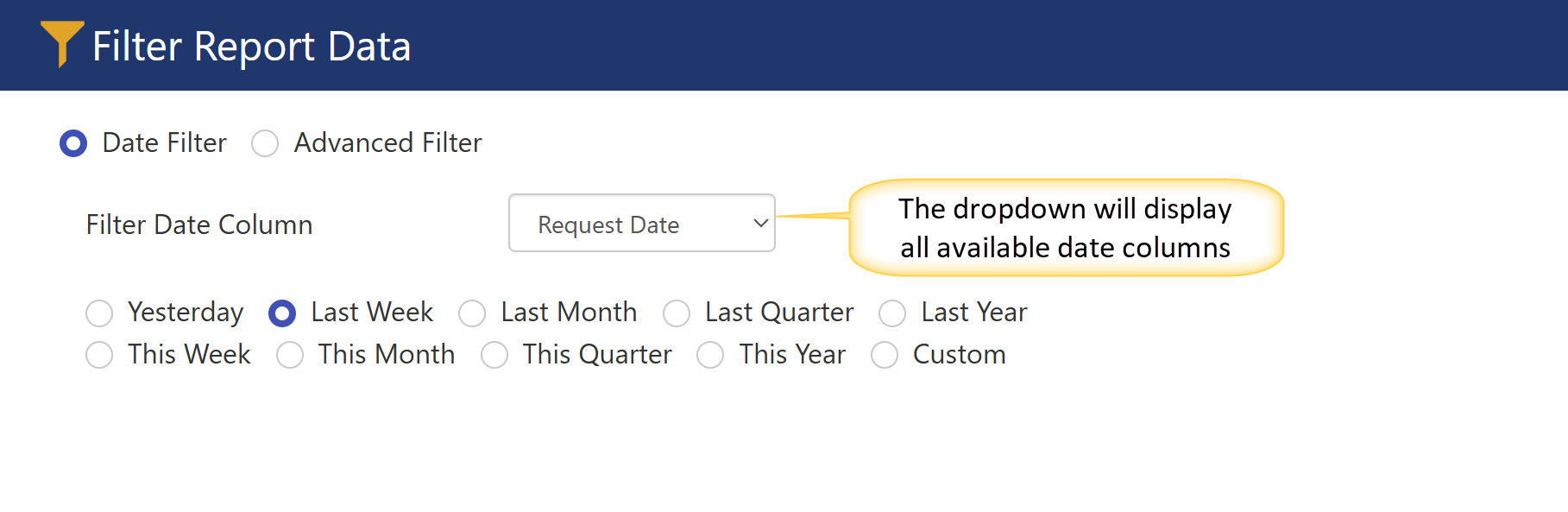Click the yellow dropdown tooltip callout

[x=1066, y=228]
